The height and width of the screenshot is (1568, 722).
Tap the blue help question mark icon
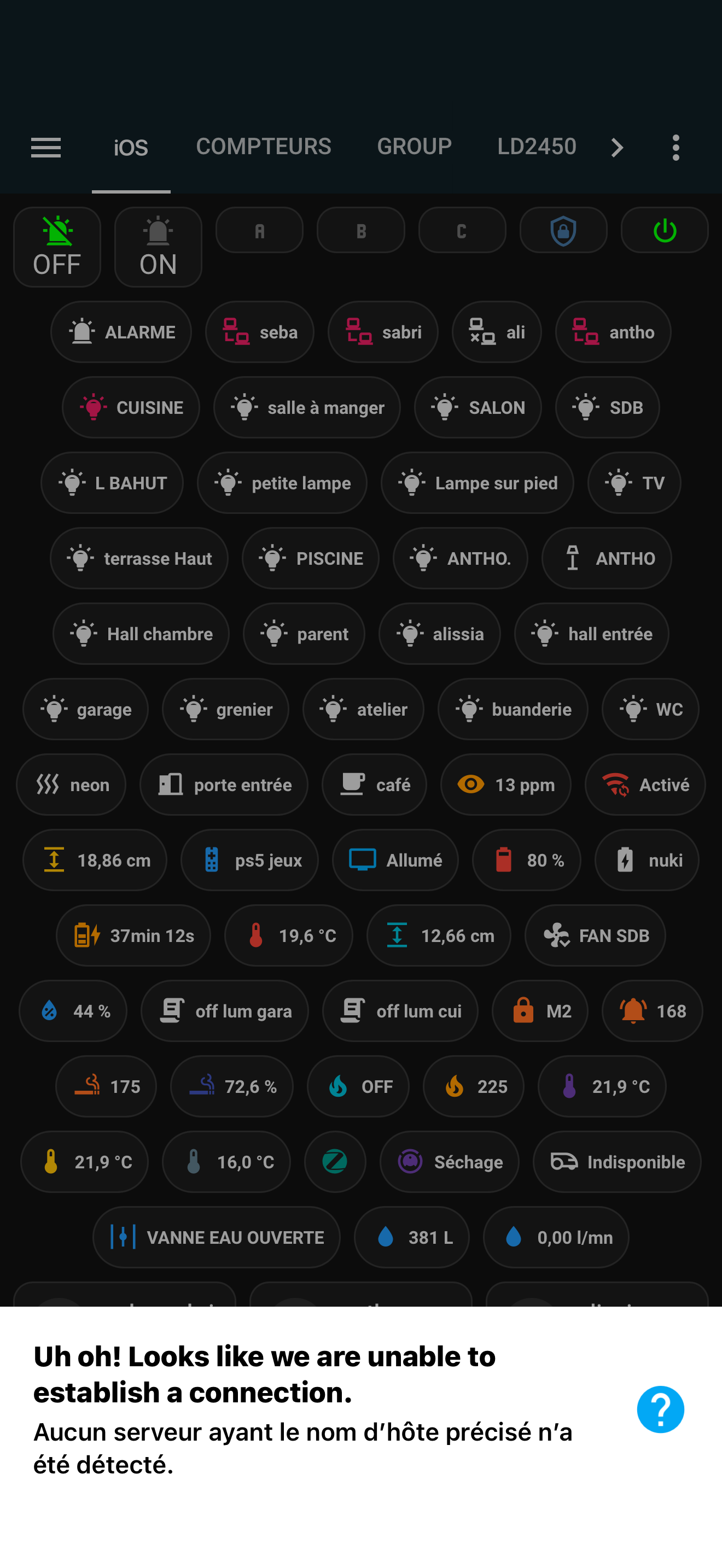(661, 1409)
